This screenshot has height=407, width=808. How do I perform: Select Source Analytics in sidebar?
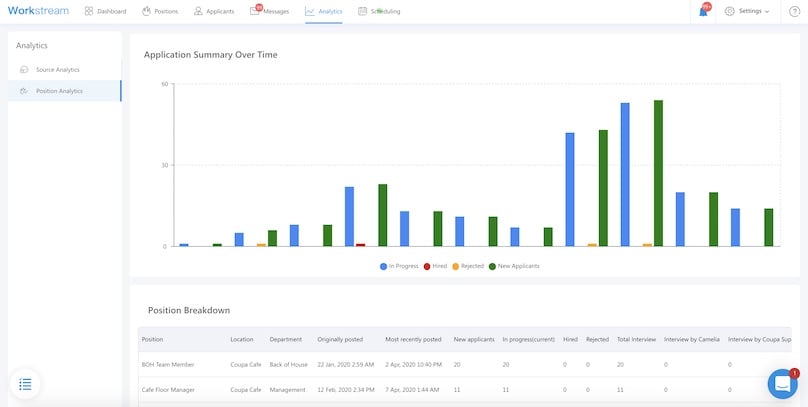coord(57,69)
